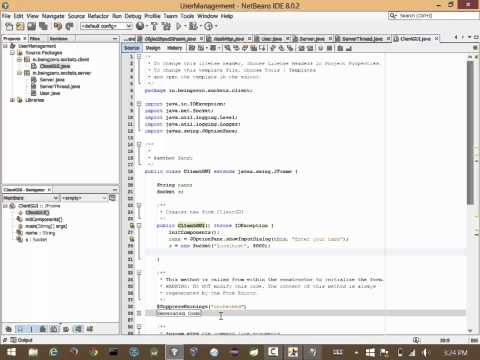Open the Windows Start button
The image size is (480, 360).
point(12,352)
